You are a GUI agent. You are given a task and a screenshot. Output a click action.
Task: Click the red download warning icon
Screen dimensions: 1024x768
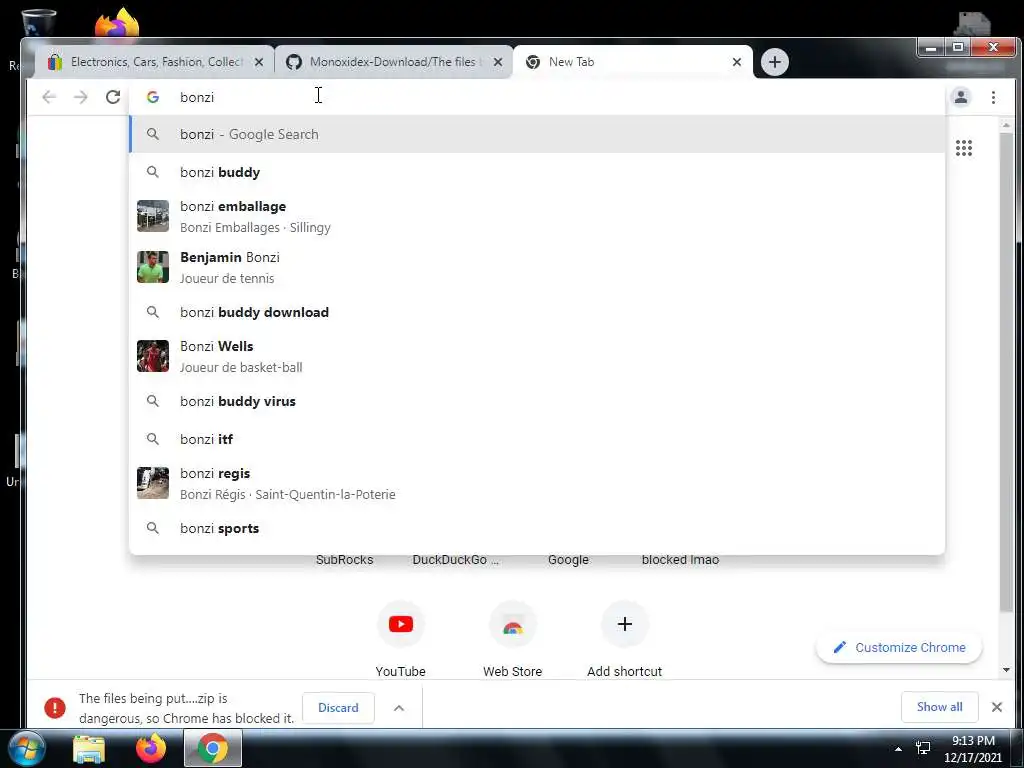pyautogui.click(x=55, y=708)
